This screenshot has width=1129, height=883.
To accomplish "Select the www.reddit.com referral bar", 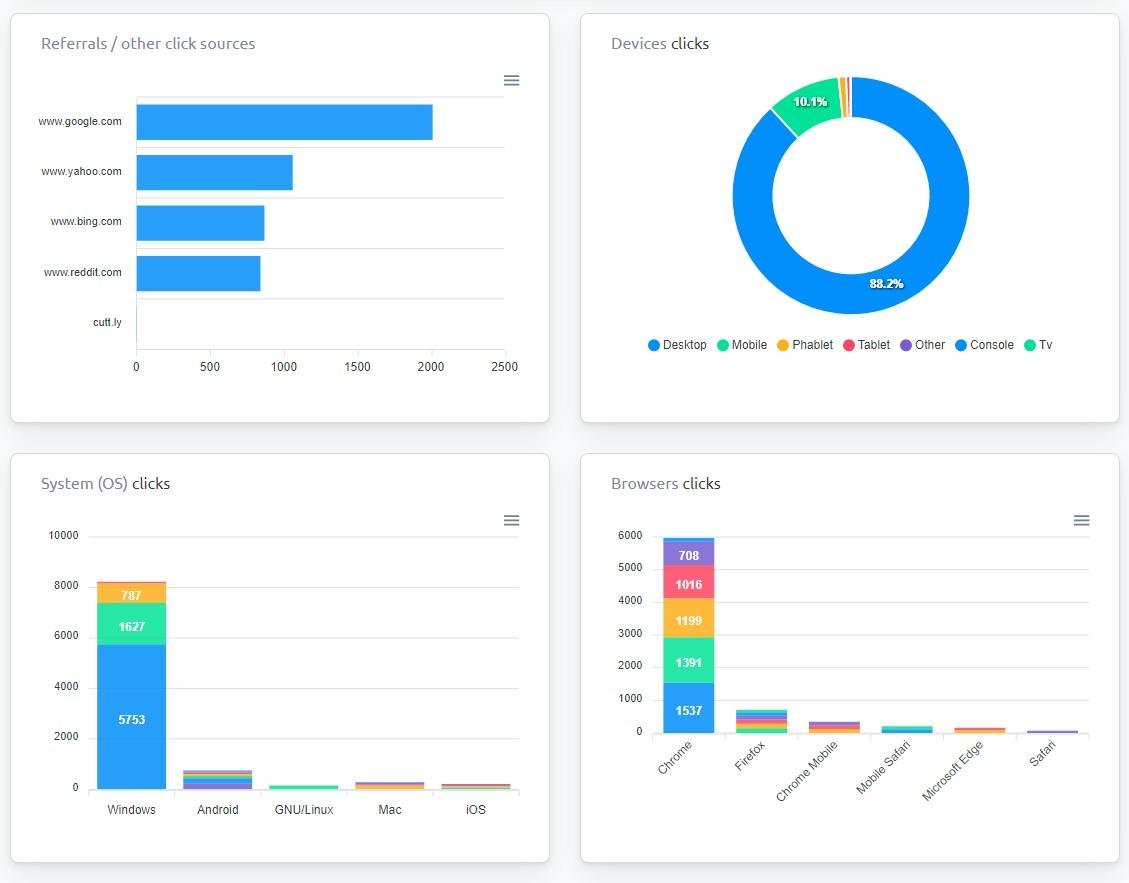I will 198,273.
